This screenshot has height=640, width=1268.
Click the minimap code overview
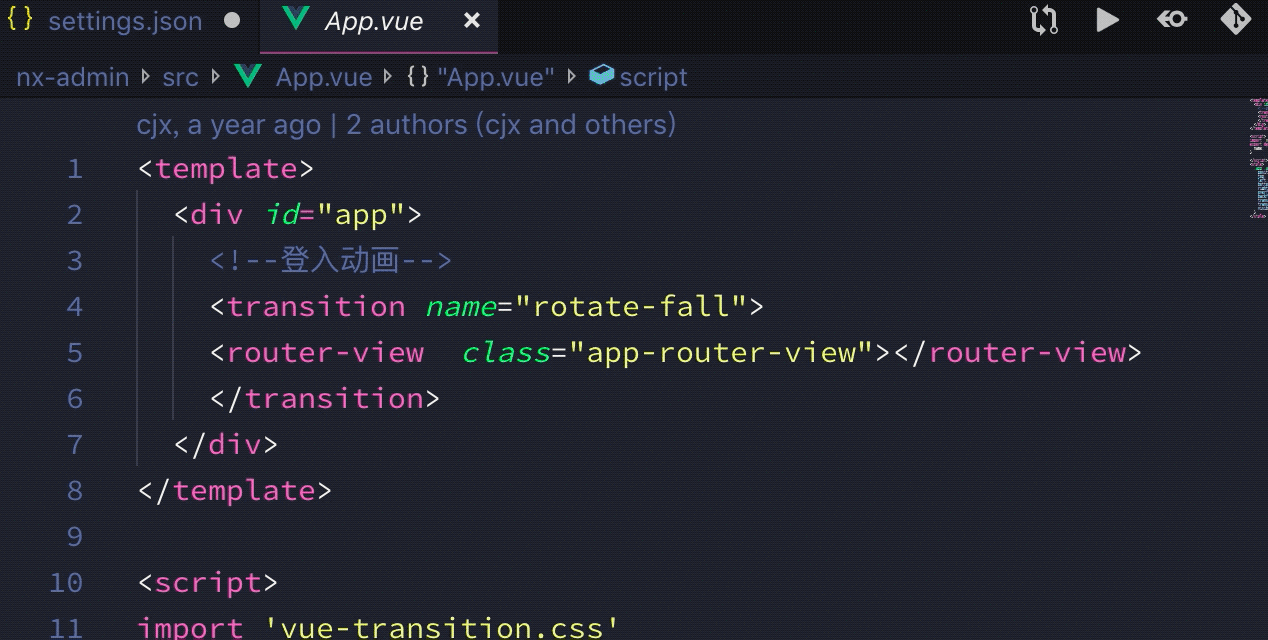[x=1257, y=158]
